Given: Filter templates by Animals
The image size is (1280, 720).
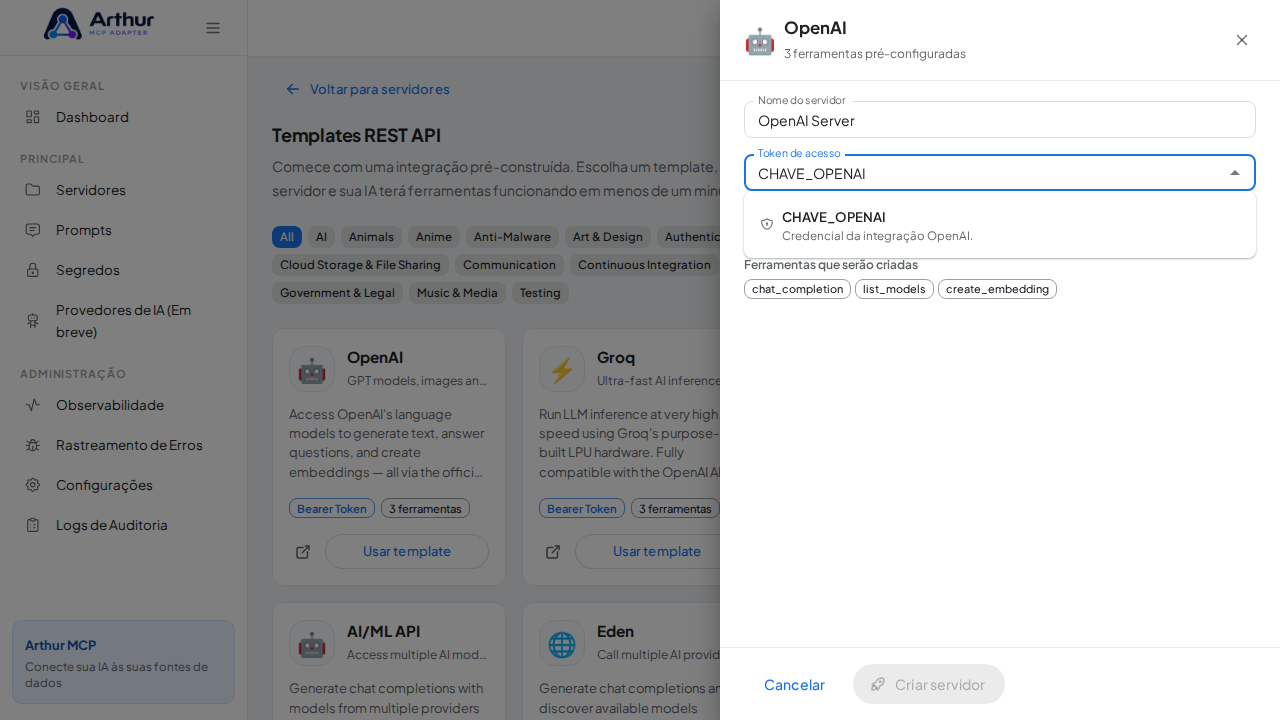Looking at the screenshot, I should click(x=371, y=237).
